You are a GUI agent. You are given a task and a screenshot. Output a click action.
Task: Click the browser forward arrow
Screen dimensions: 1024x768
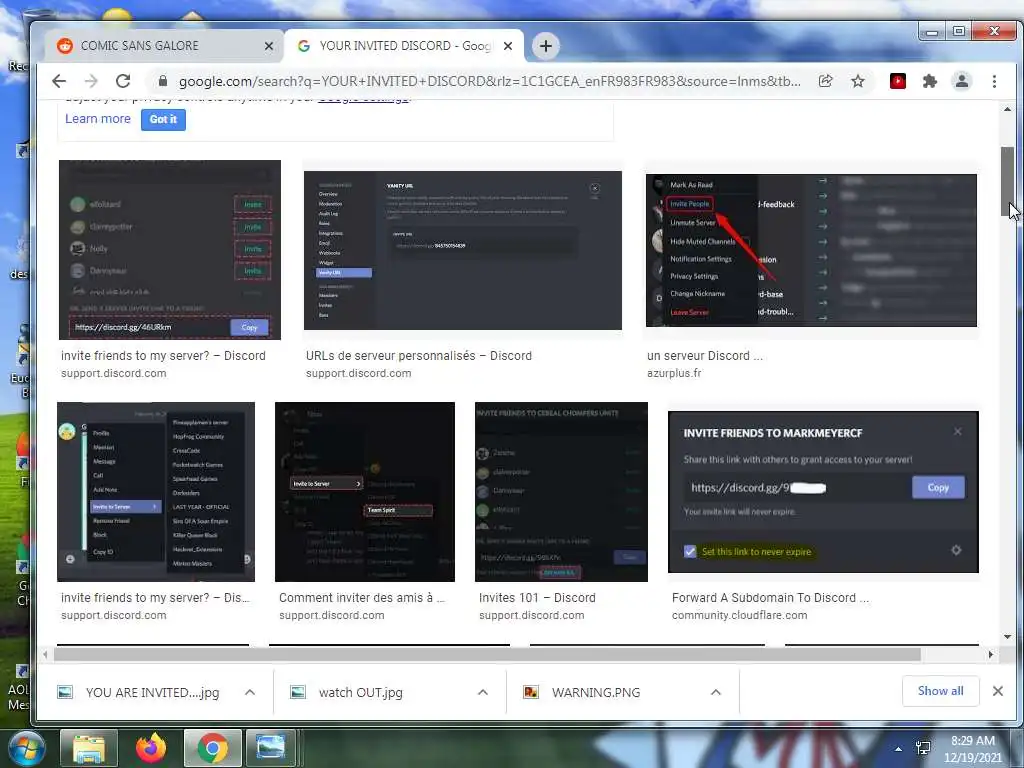pos(91,81)
